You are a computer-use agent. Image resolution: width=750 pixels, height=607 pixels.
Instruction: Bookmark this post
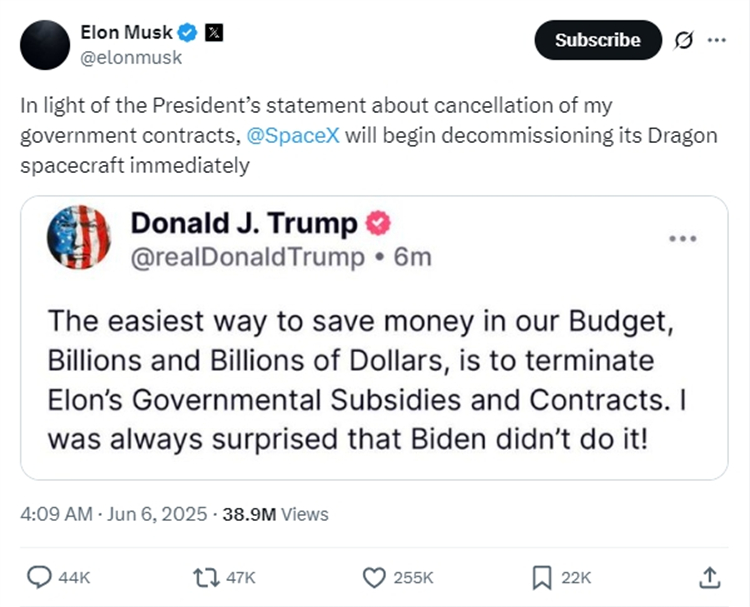point(542,576)
